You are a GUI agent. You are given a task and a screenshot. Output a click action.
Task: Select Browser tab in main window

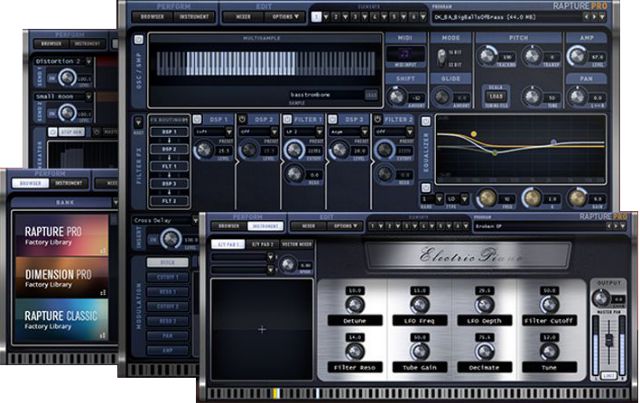(152, 17)
